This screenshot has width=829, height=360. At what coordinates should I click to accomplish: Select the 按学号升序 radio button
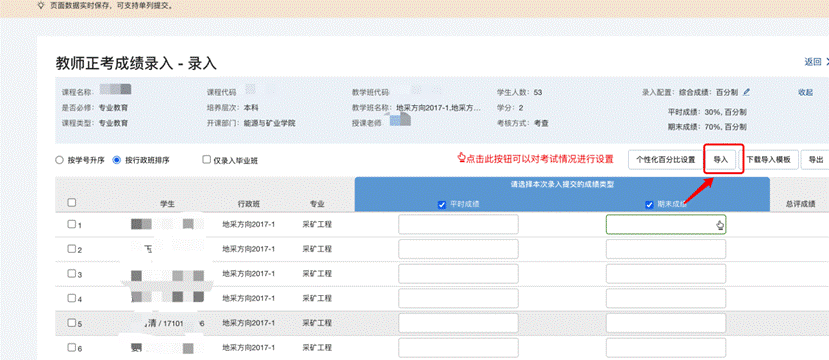[60, 160]
